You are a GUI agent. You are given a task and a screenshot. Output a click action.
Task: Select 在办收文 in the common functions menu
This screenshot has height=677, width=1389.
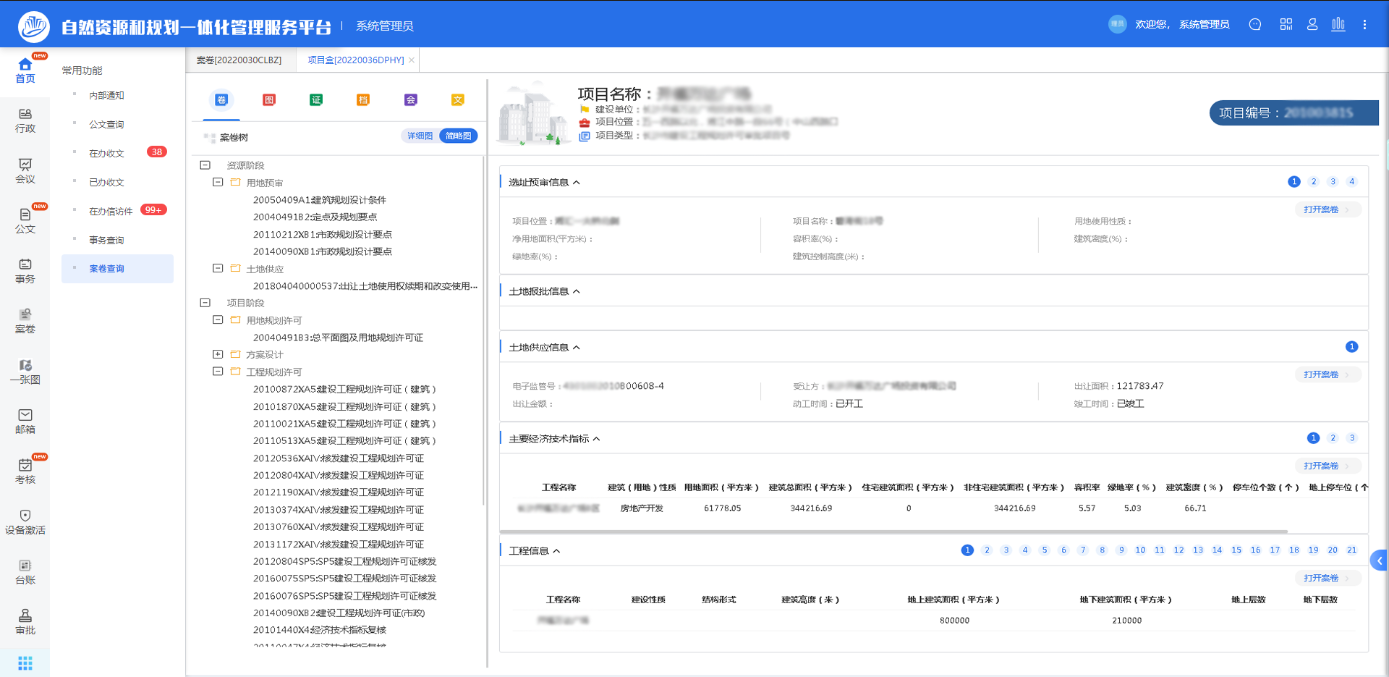pos(106,153)
